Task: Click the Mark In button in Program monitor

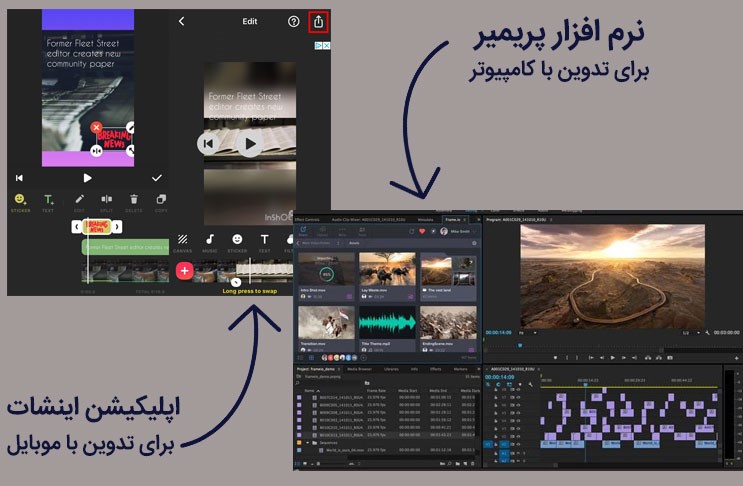Action: click(567, 358)
